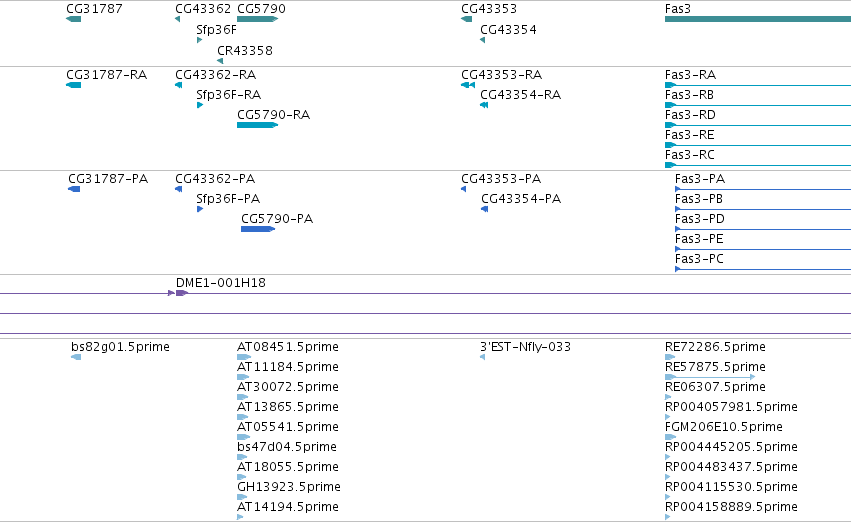The width and height of the screenshot is (851, 522).
Task: Click the 3'EST-Nfly-033 glyph
Action: pyautogui.click(x=482, y=357)
